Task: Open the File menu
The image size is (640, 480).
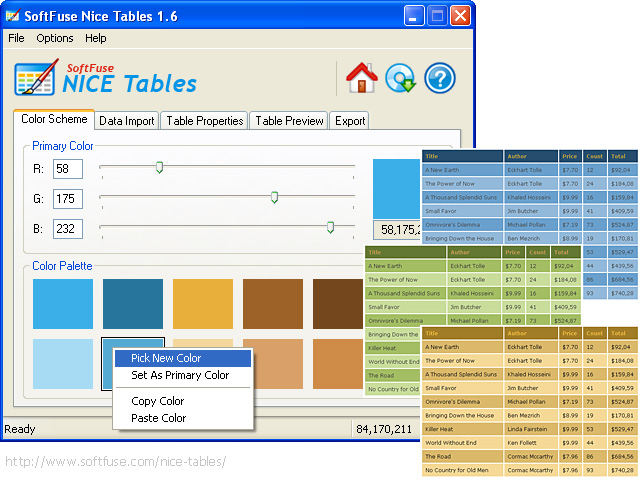Action: click(16, 38)
